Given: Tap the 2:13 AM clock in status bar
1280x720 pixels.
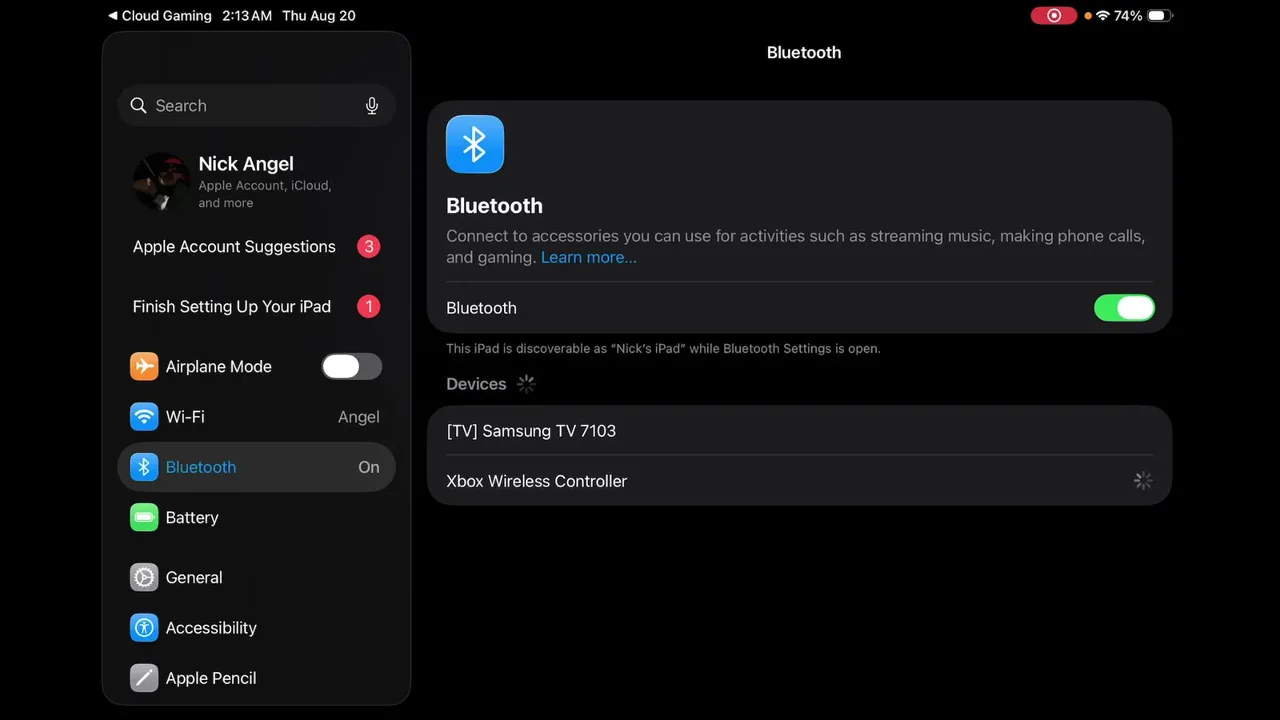Looking at the screenshot, I should [247, 16].
